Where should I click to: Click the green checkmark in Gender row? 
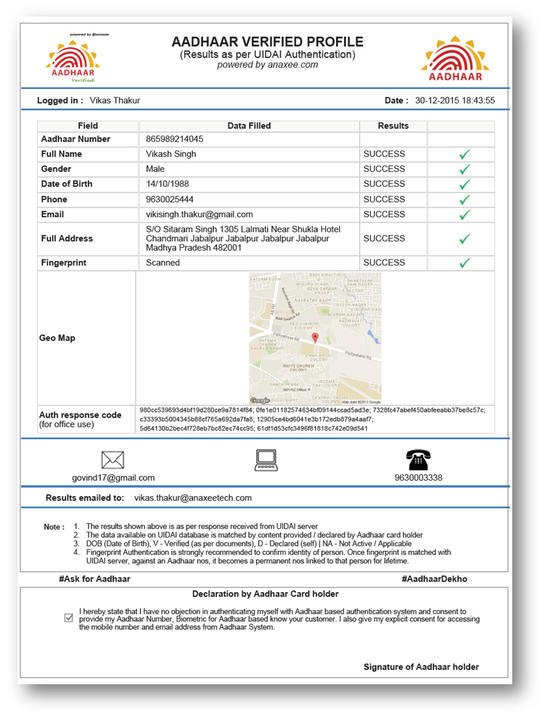click(464, 169)
